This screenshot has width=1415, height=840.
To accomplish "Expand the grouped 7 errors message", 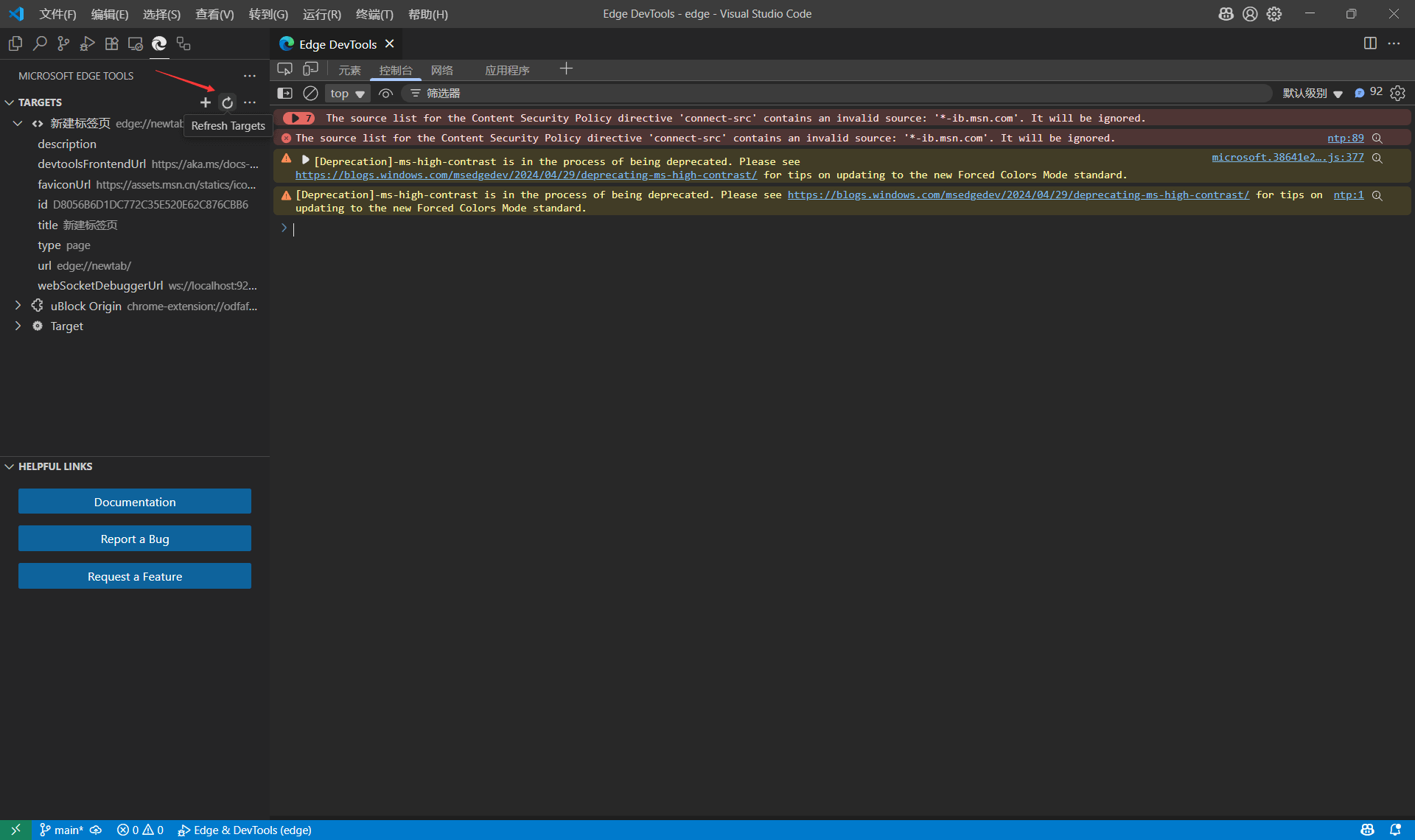I will coord(298,118).
